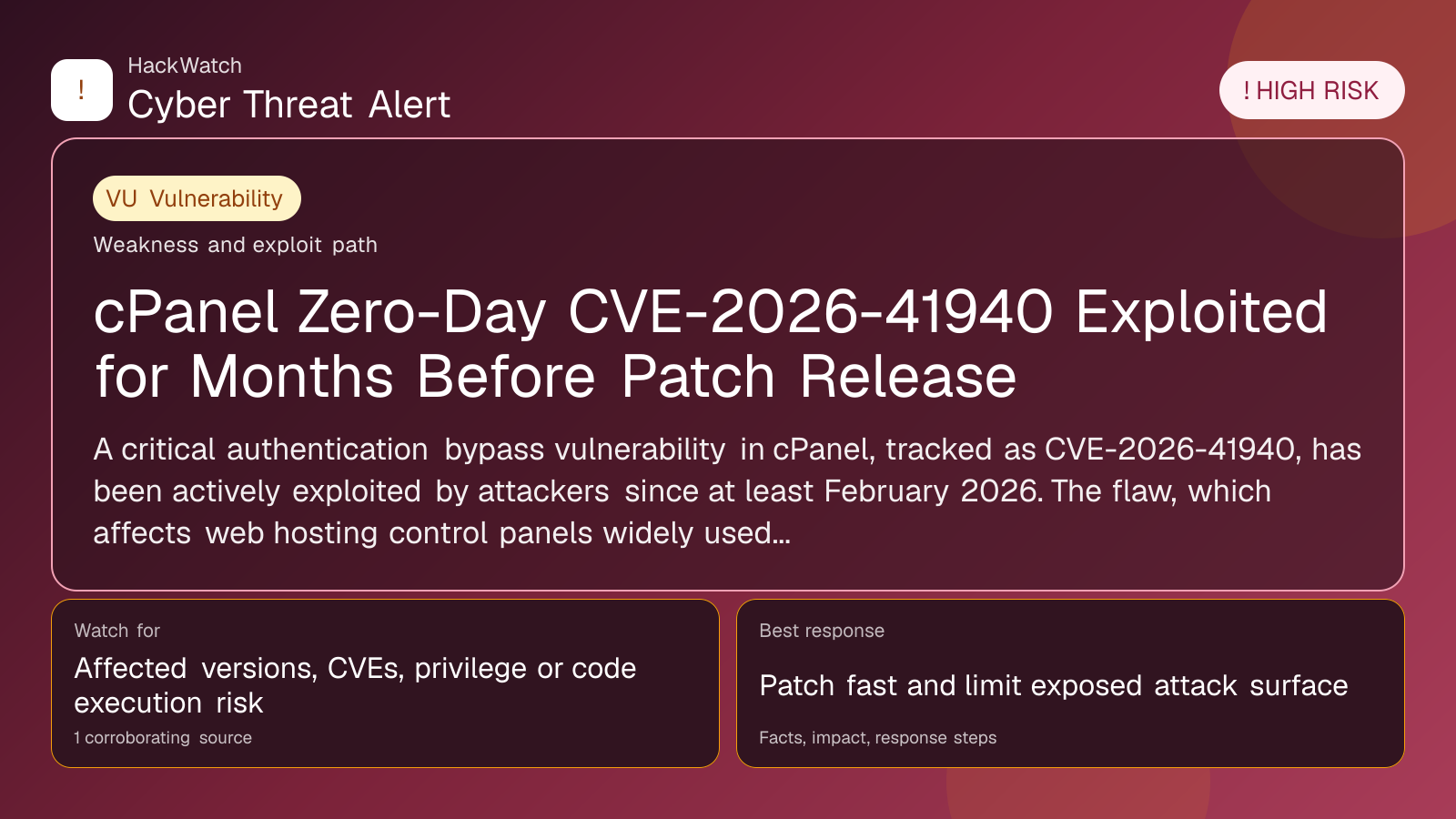Click the VU abbreviation in the Vulnerability tag

121,198
